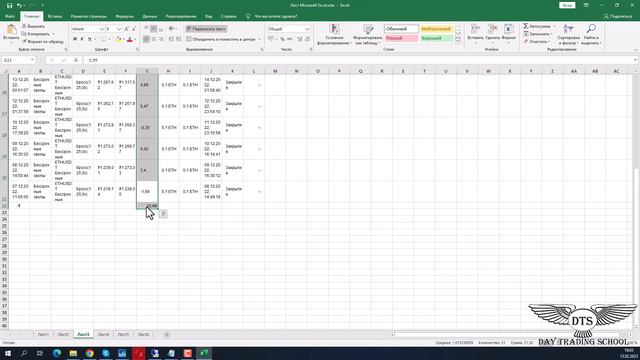Toggle Wrap Text (Переносить текст)
640x360 pixels.
click(206, 29)
